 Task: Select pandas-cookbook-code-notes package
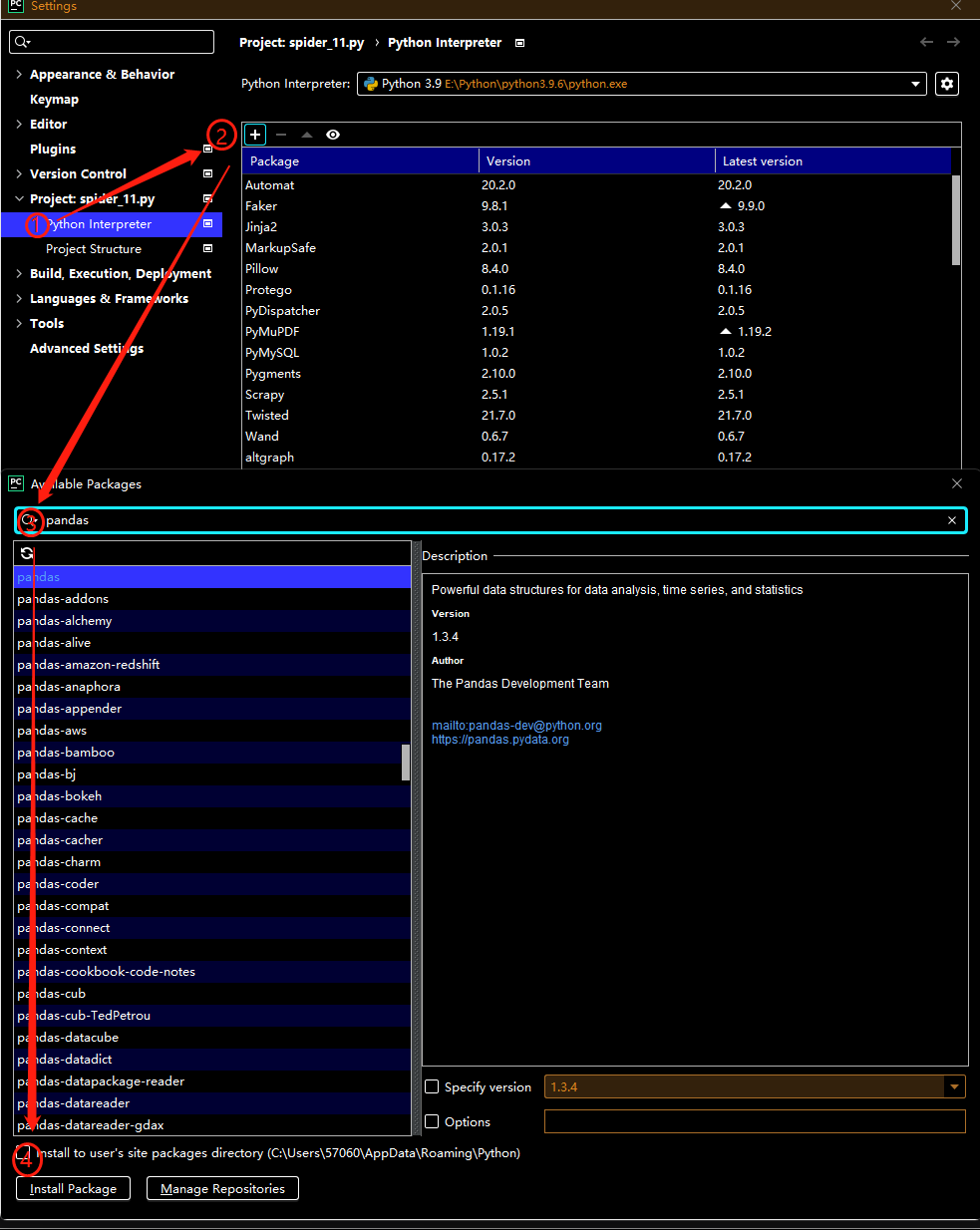[212, 972]
